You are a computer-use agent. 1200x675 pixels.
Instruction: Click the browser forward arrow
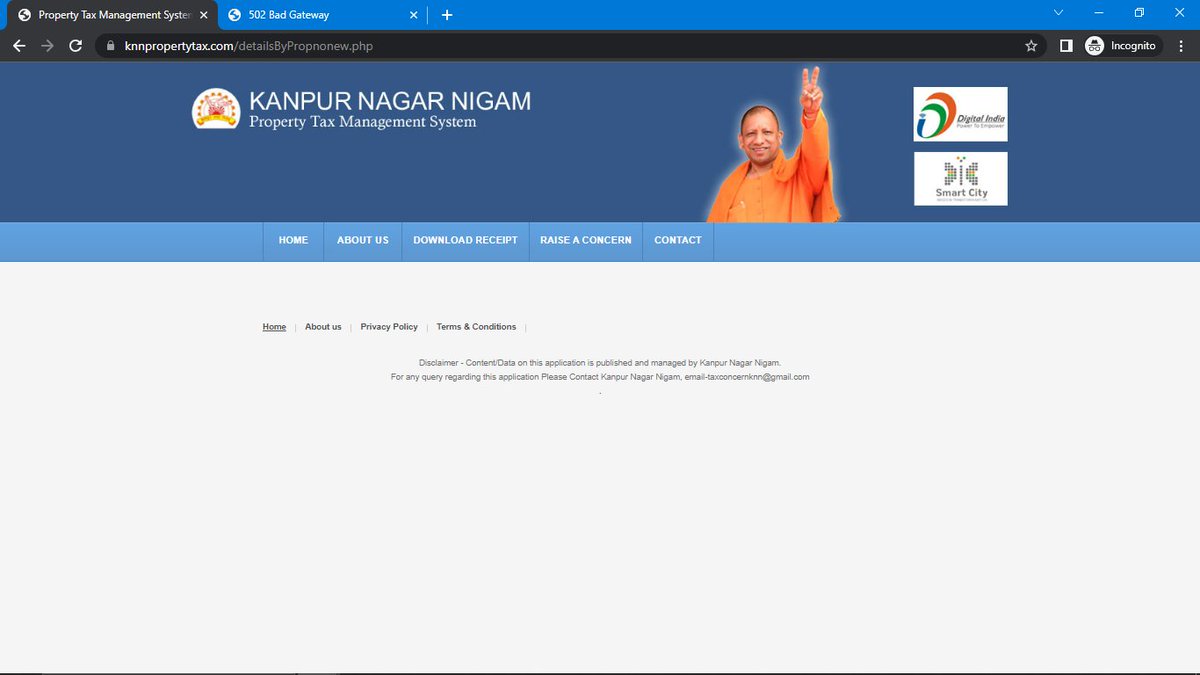47,46
